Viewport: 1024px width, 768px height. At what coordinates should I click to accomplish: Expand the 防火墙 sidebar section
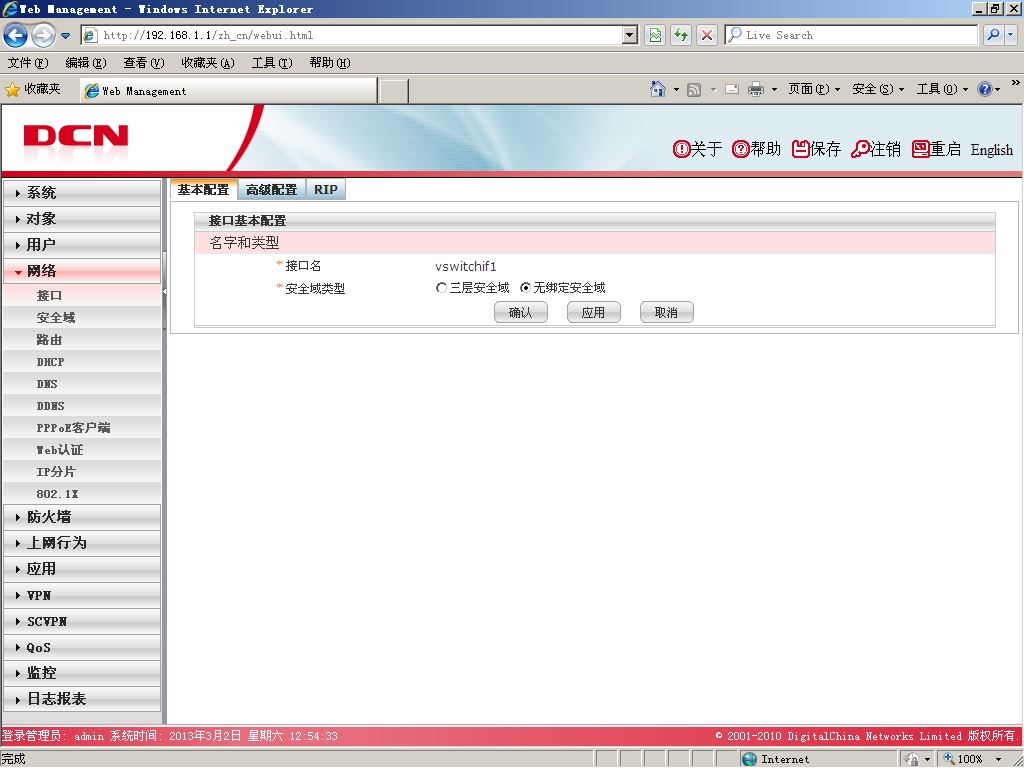82,517
